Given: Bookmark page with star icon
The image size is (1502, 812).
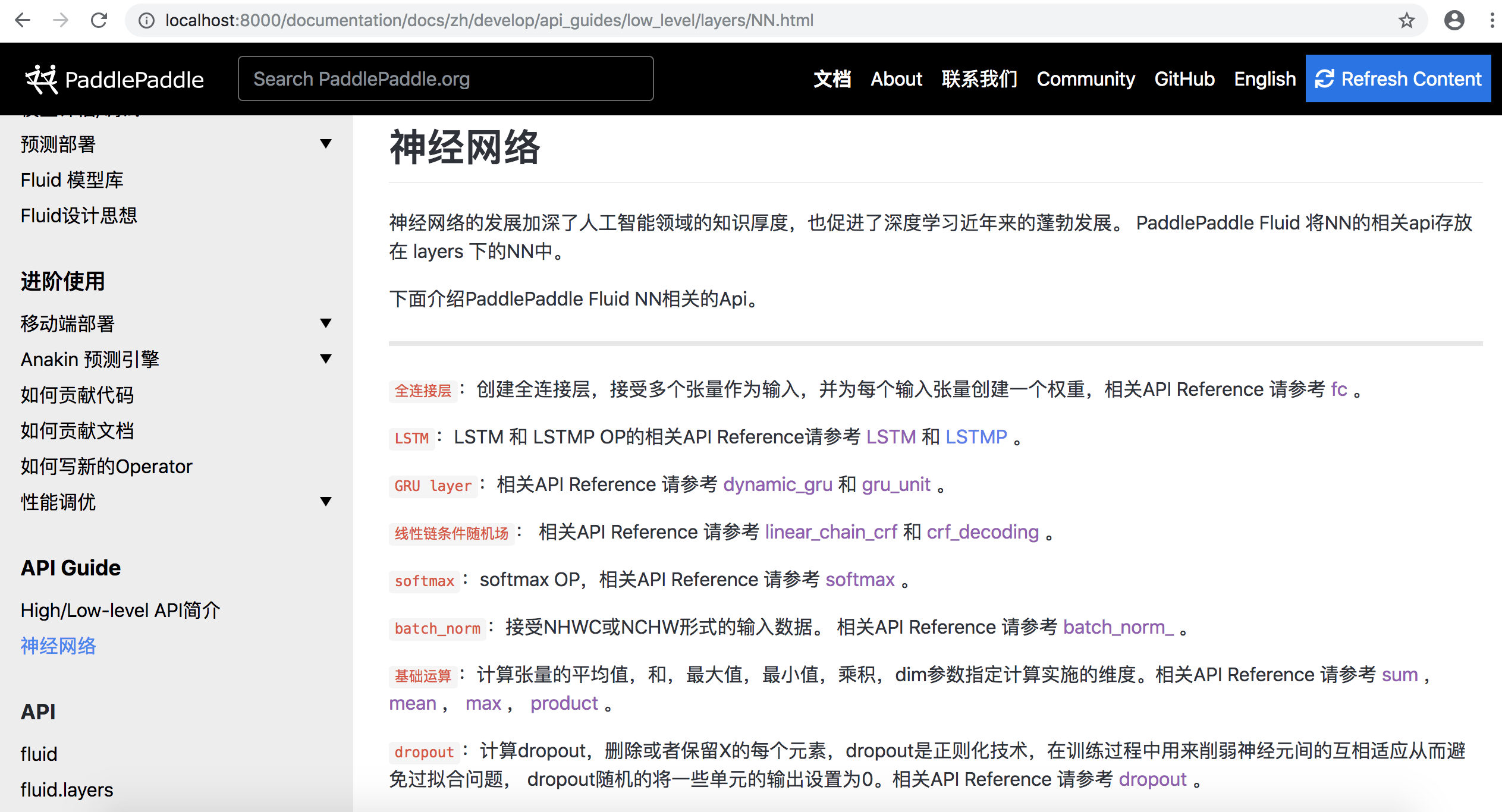Looking at the screenshot, I should 1406,20.
